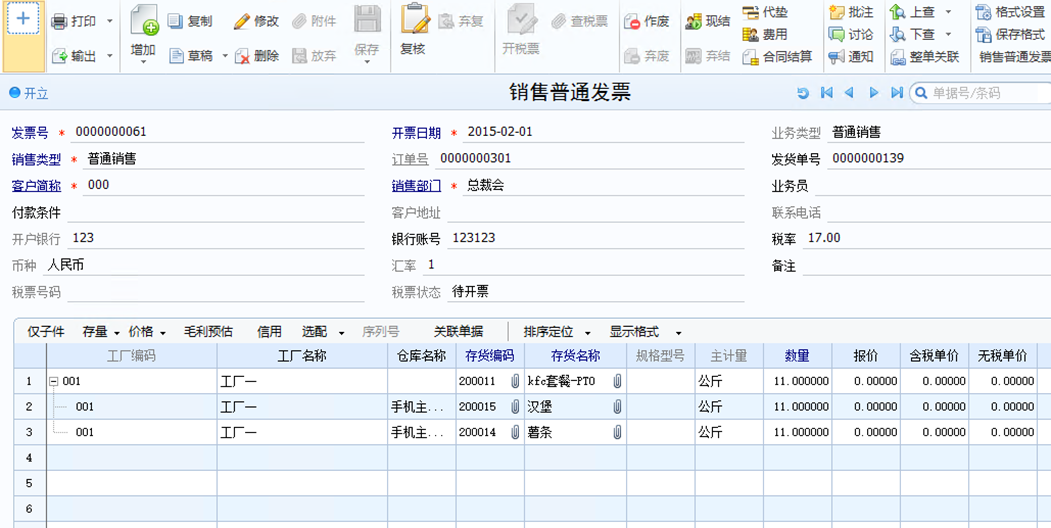Select the 修改 pencil edit tool
The height and width of the screenshot is (528, 1051).
(241, 21)
